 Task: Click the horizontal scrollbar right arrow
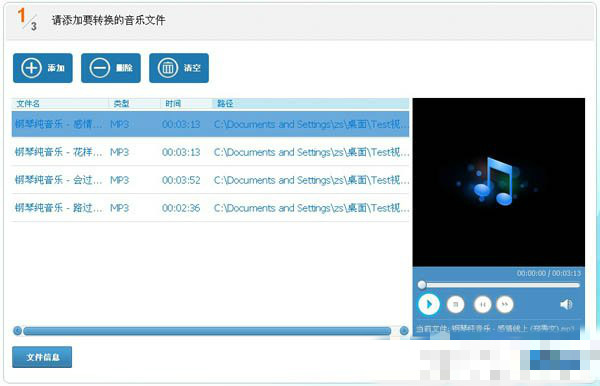404,331
